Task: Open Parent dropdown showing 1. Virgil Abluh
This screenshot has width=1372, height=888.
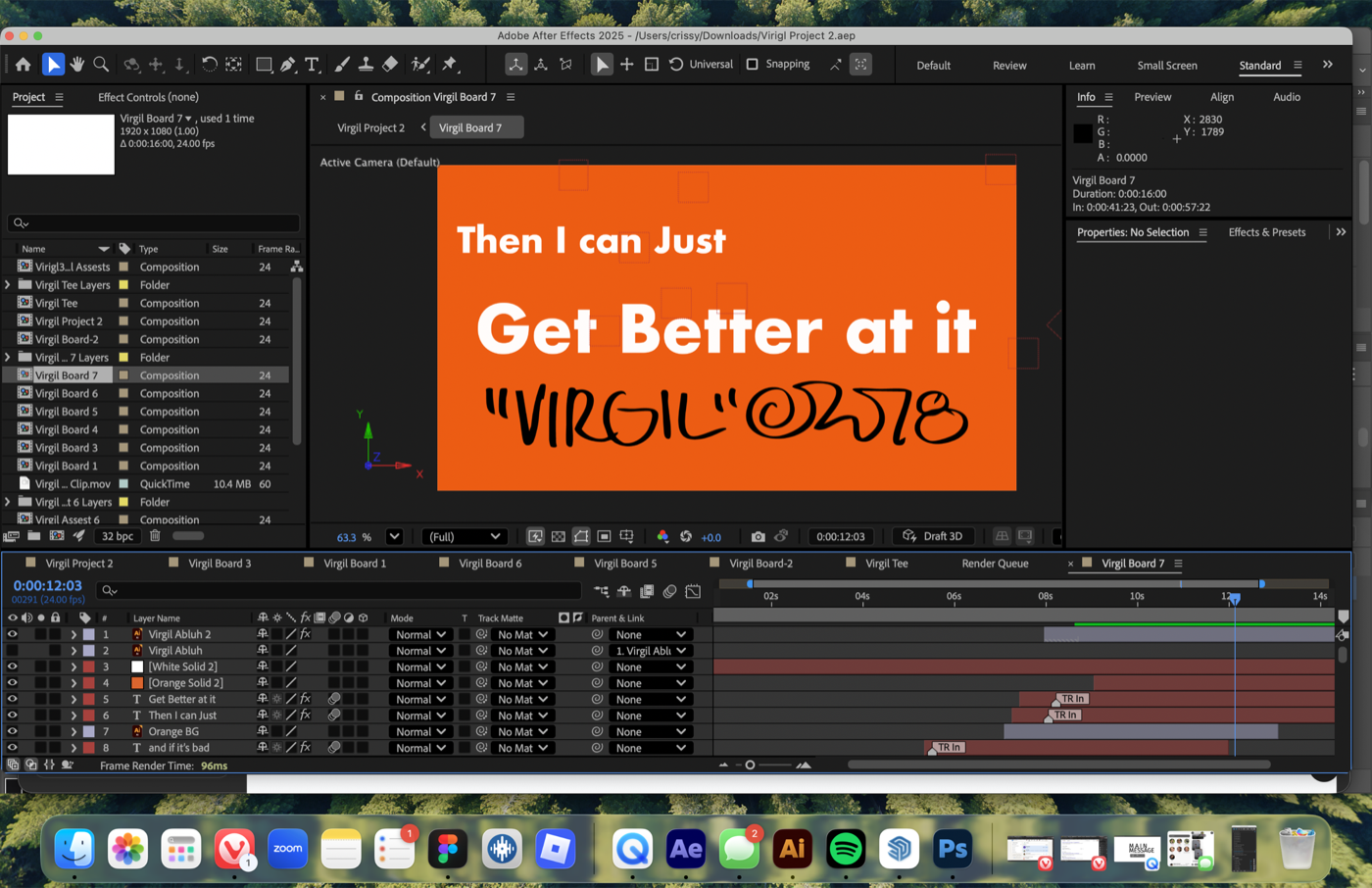Action: [x=650, y=651]
